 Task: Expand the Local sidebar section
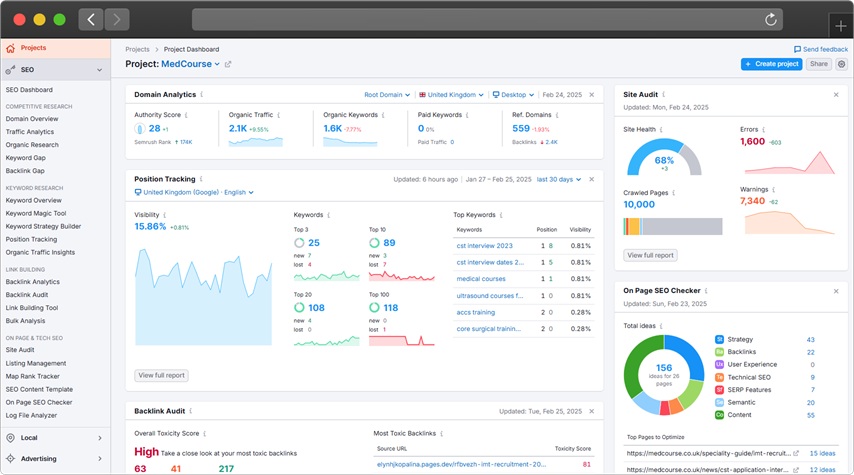(x=100, y=438)
